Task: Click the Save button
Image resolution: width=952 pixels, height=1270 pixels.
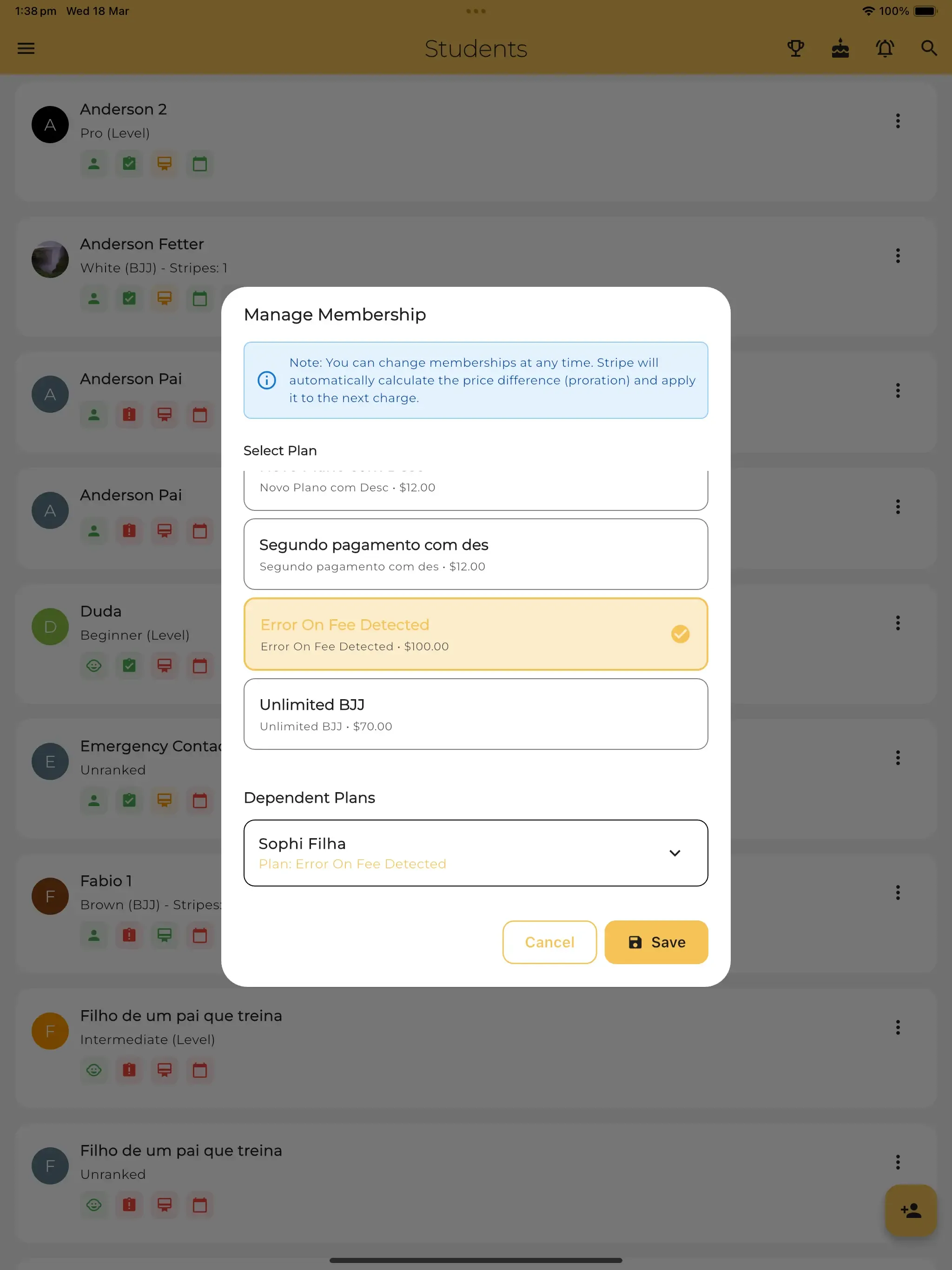Action: click(x=656, y=942)
